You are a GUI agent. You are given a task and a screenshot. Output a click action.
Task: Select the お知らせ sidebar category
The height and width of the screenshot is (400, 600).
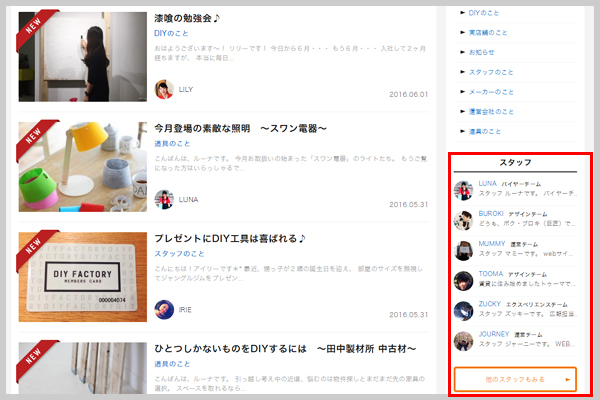coord(482,52)
